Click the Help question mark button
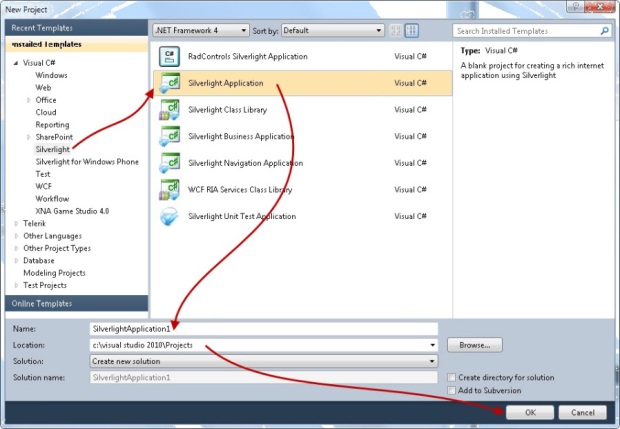This screenshot has height=429, width=620. pos(575,7)
